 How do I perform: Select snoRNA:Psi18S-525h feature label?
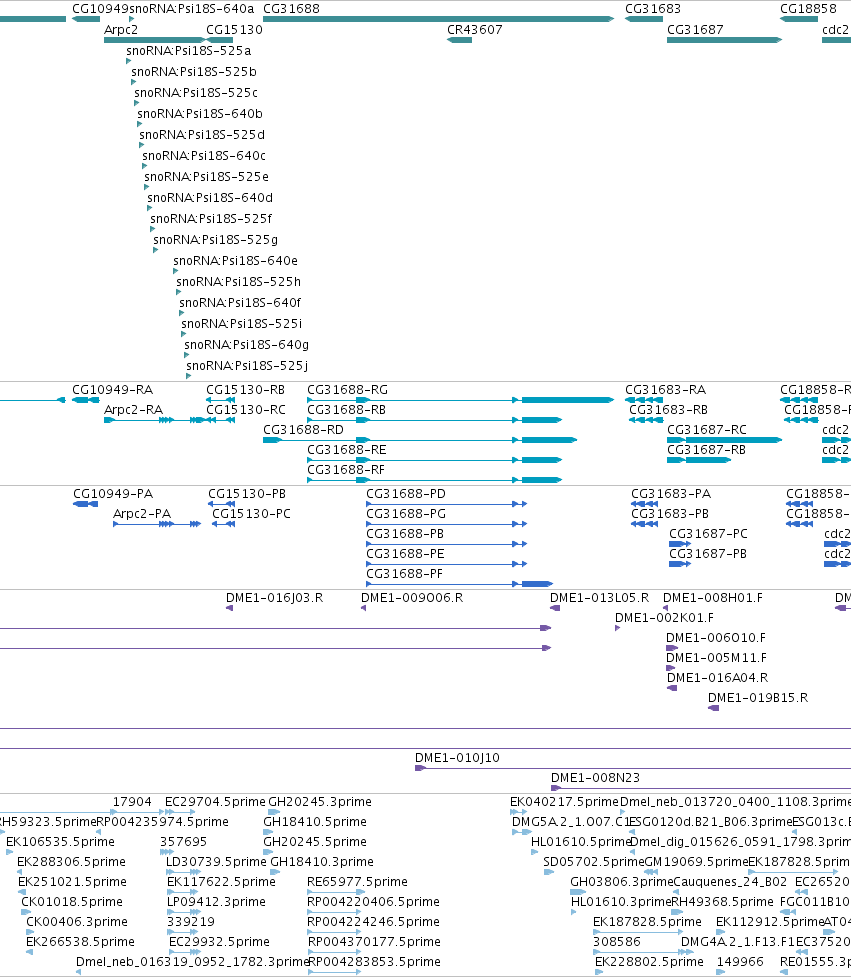point(239,282)
